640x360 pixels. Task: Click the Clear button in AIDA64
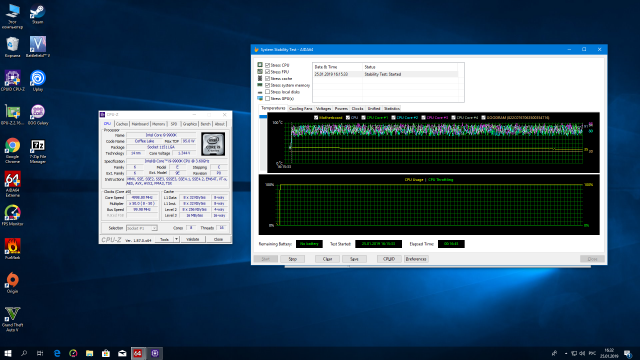(x=327, y=259)
